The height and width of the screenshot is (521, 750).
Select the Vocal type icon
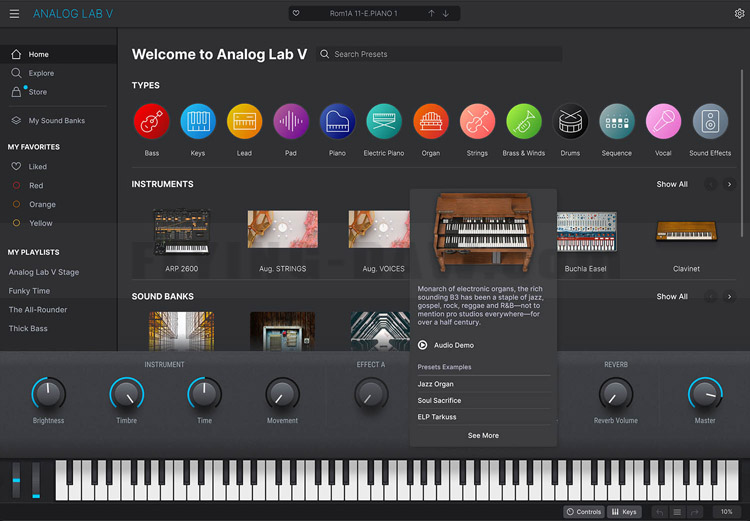pyautogui.click(x=663, y=122)
